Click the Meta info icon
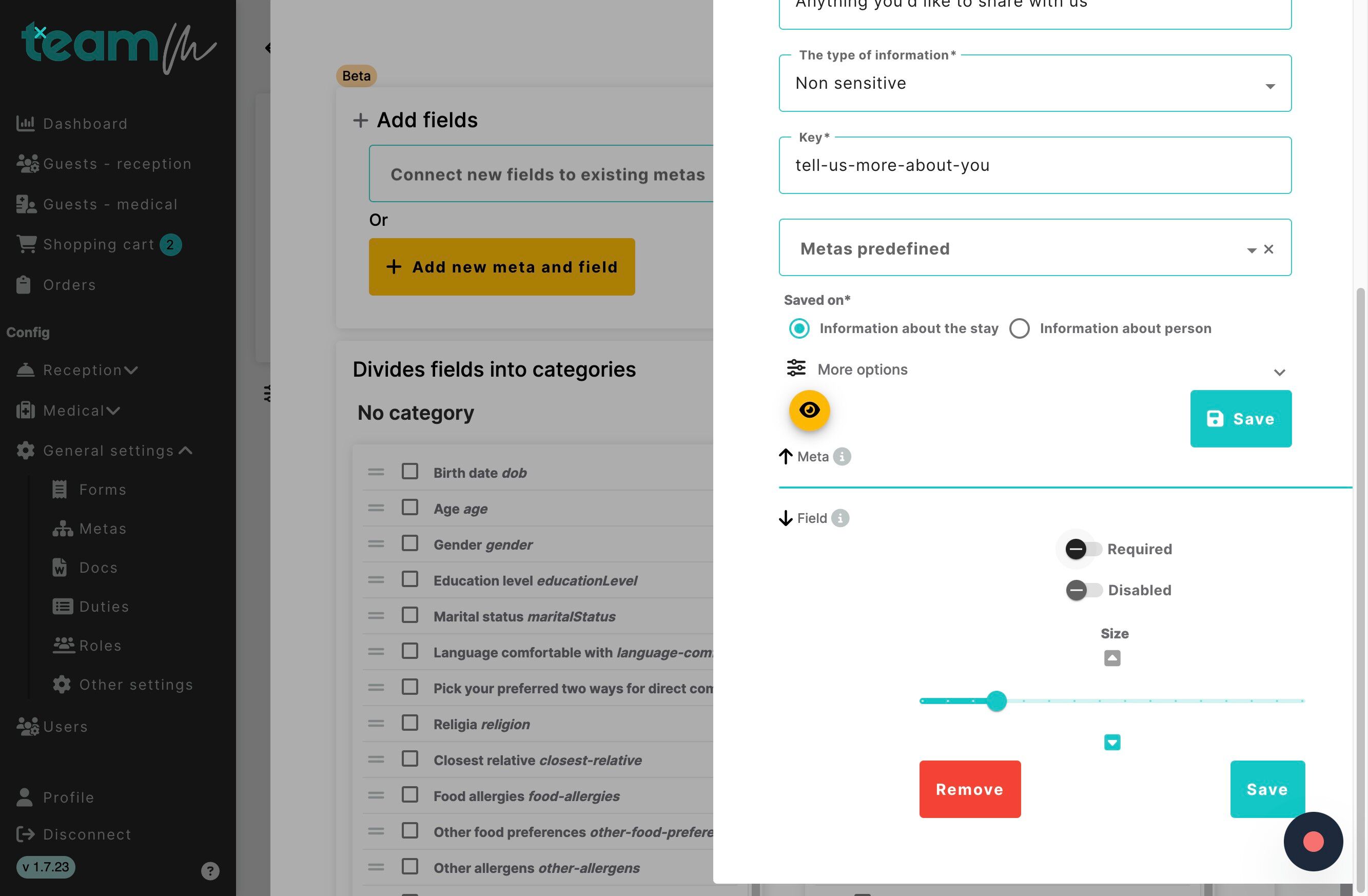1368x896 pixels. (842, 457)
